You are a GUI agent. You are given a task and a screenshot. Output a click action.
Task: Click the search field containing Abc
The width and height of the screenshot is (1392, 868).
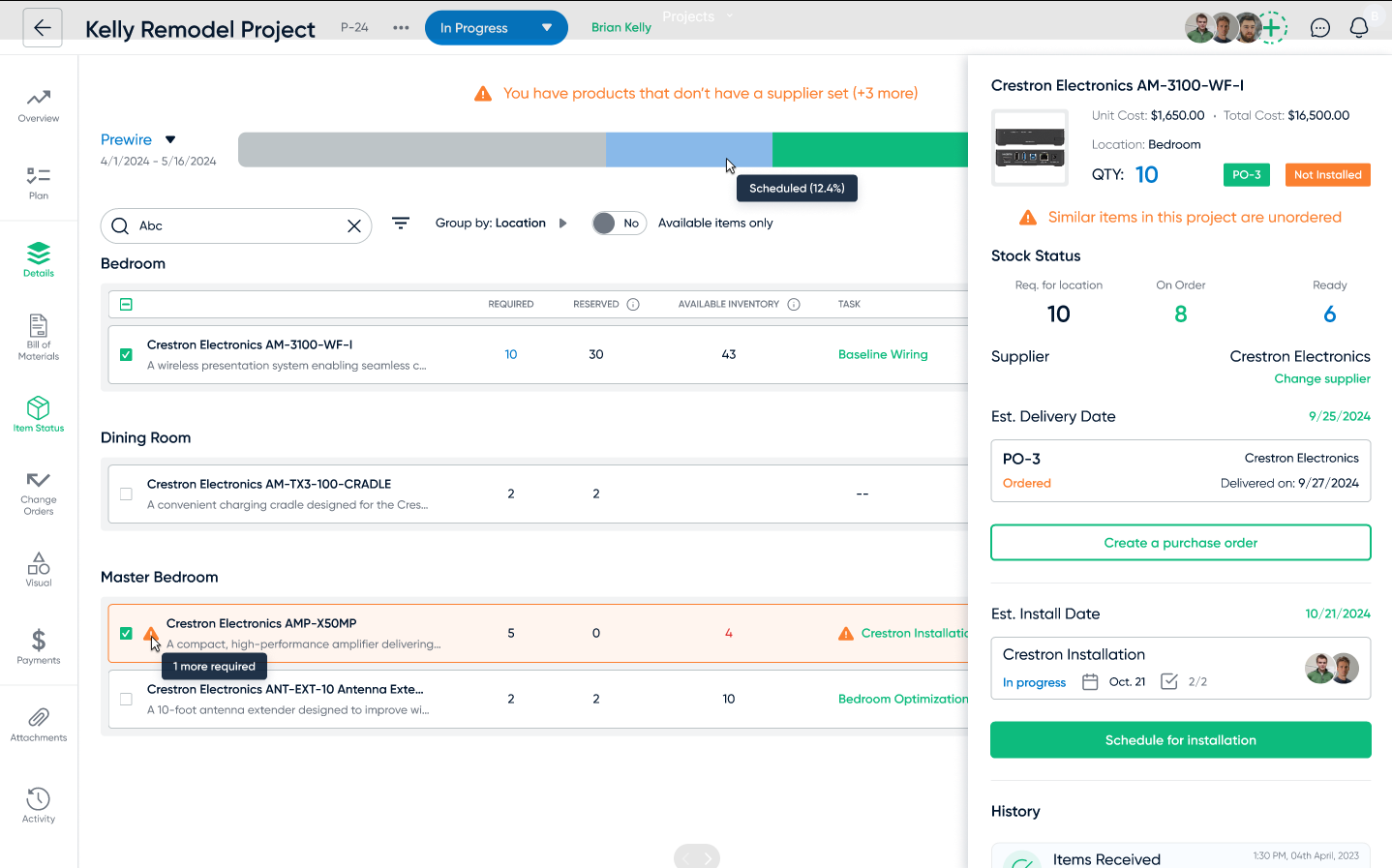[x=236, y=225]
